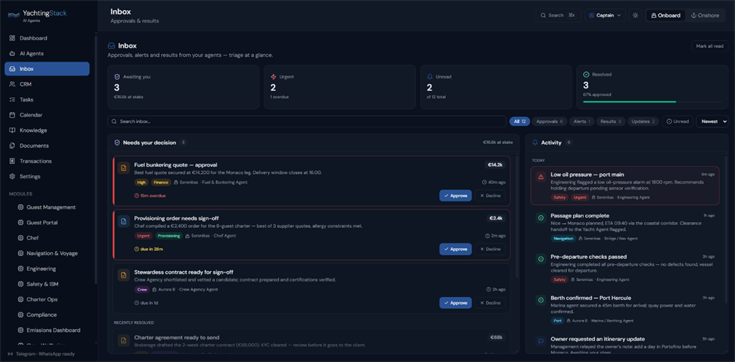The width and height of the screenshot is (735, 362).
Task: Filter inbox by Results
Action: click(x=611, y=121)
